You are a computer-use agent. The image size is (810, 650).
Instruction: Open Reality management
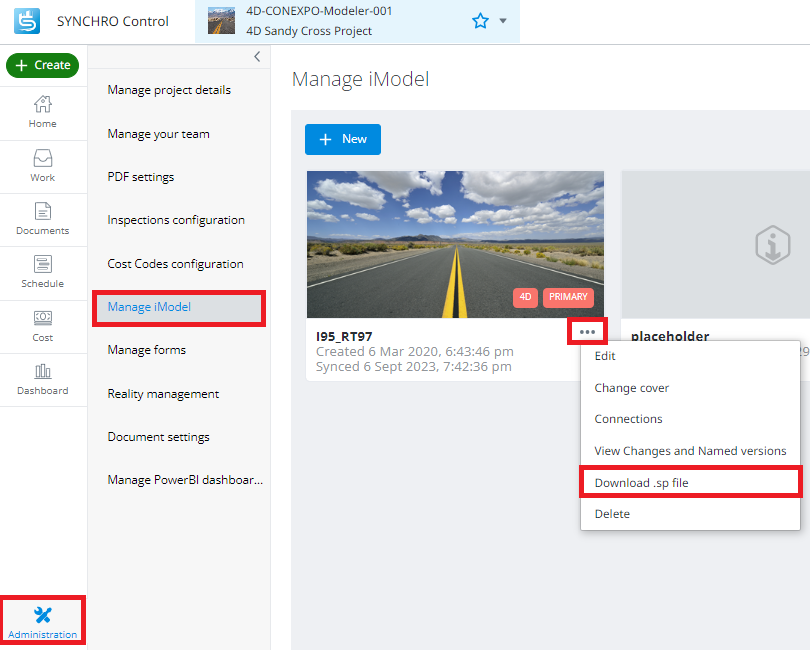coord(163,394)
